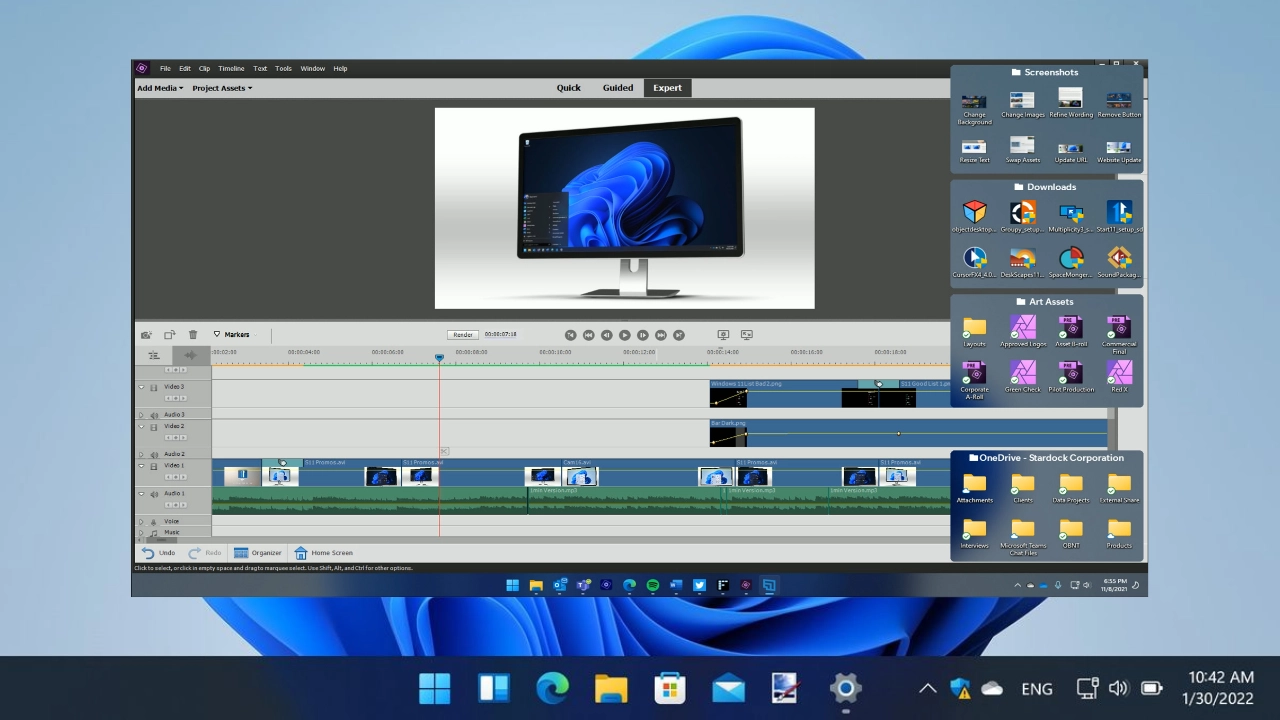Click the camera snapshot icon beside Markers
Image resolution: width=1280 pixels, height=720 pixels.
(146, 335)
